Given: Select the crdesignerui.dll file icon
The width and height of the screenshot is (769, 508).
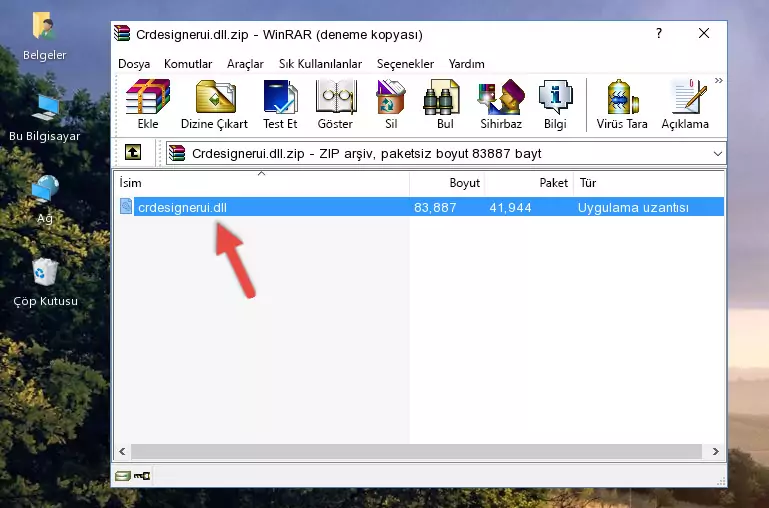Looking at the screenshot, I should (x=126, y=206).
